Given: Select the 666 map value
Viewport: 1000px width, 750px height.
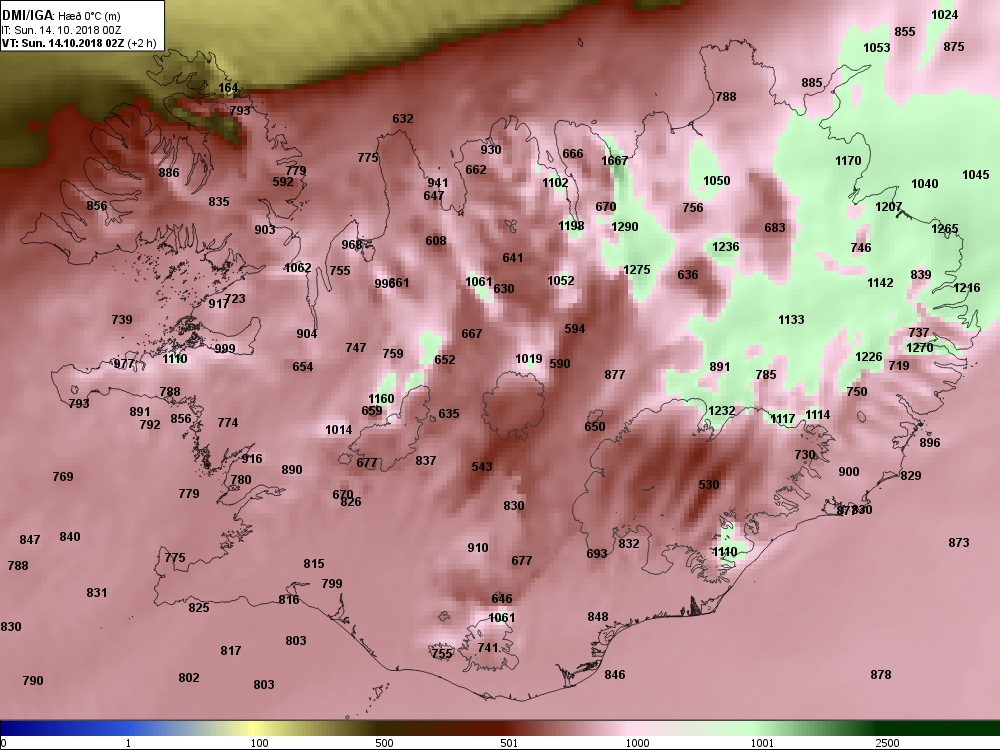Looking at the screenshot, I should (x=573, y=154).
